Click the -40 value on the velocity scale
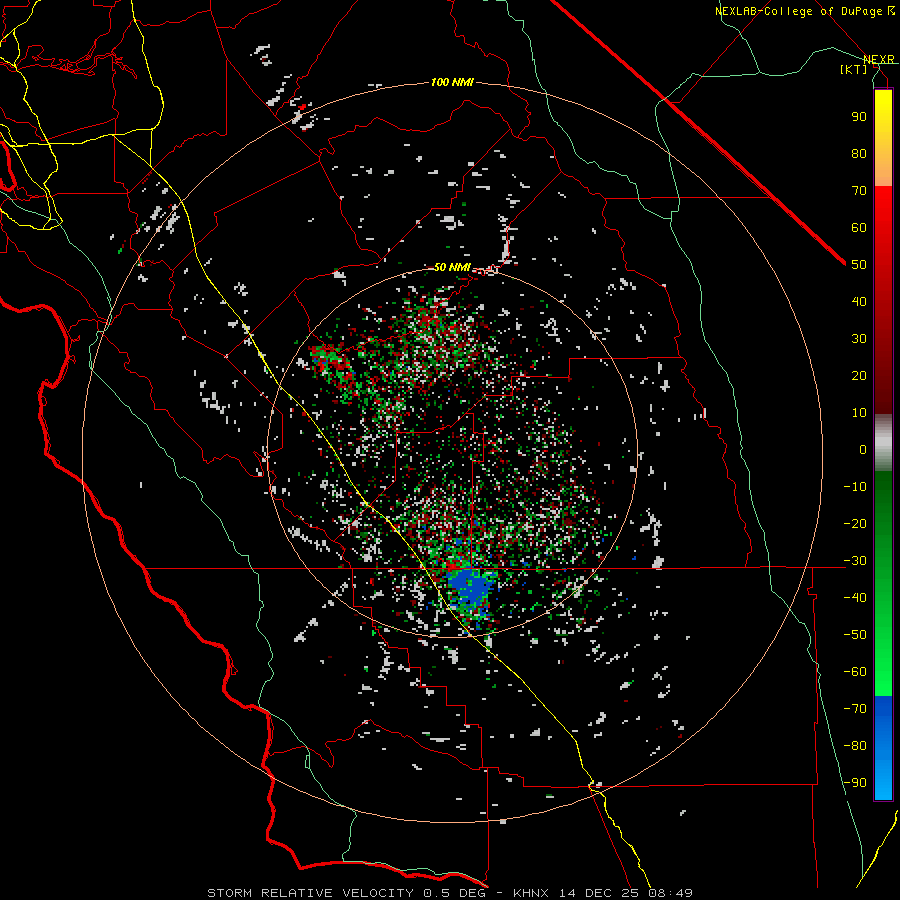Screen dimensions: 900x900 tap(855, 598)
